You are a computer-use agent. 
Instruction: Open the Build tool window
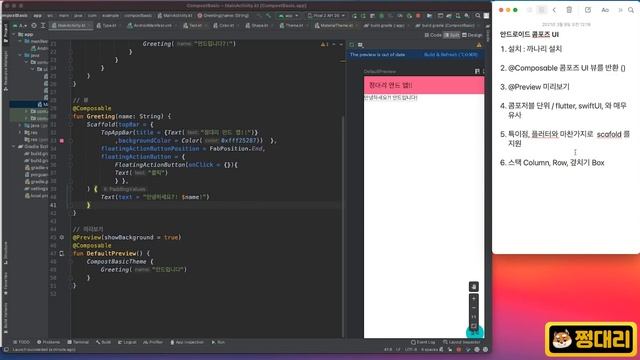coord(103,342)
